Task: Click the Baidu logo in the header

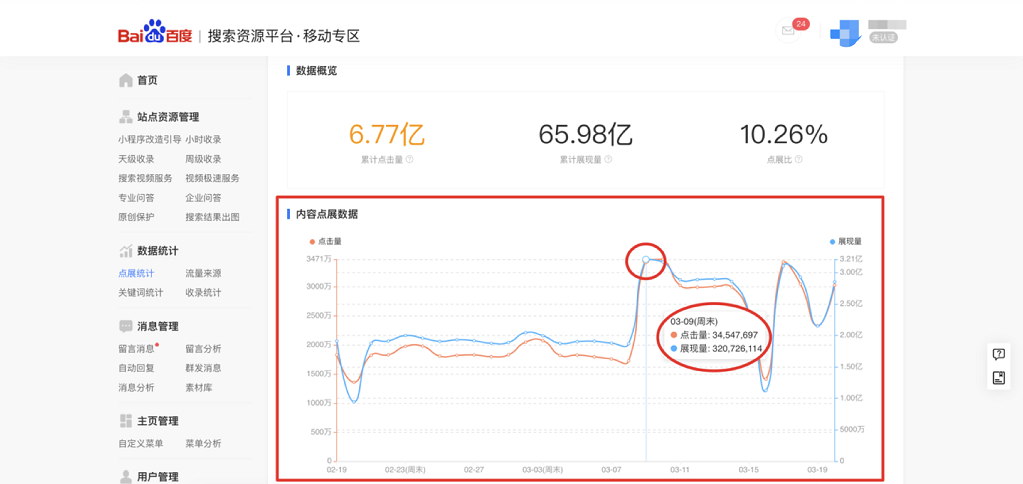Action: [x=155, y=34]
